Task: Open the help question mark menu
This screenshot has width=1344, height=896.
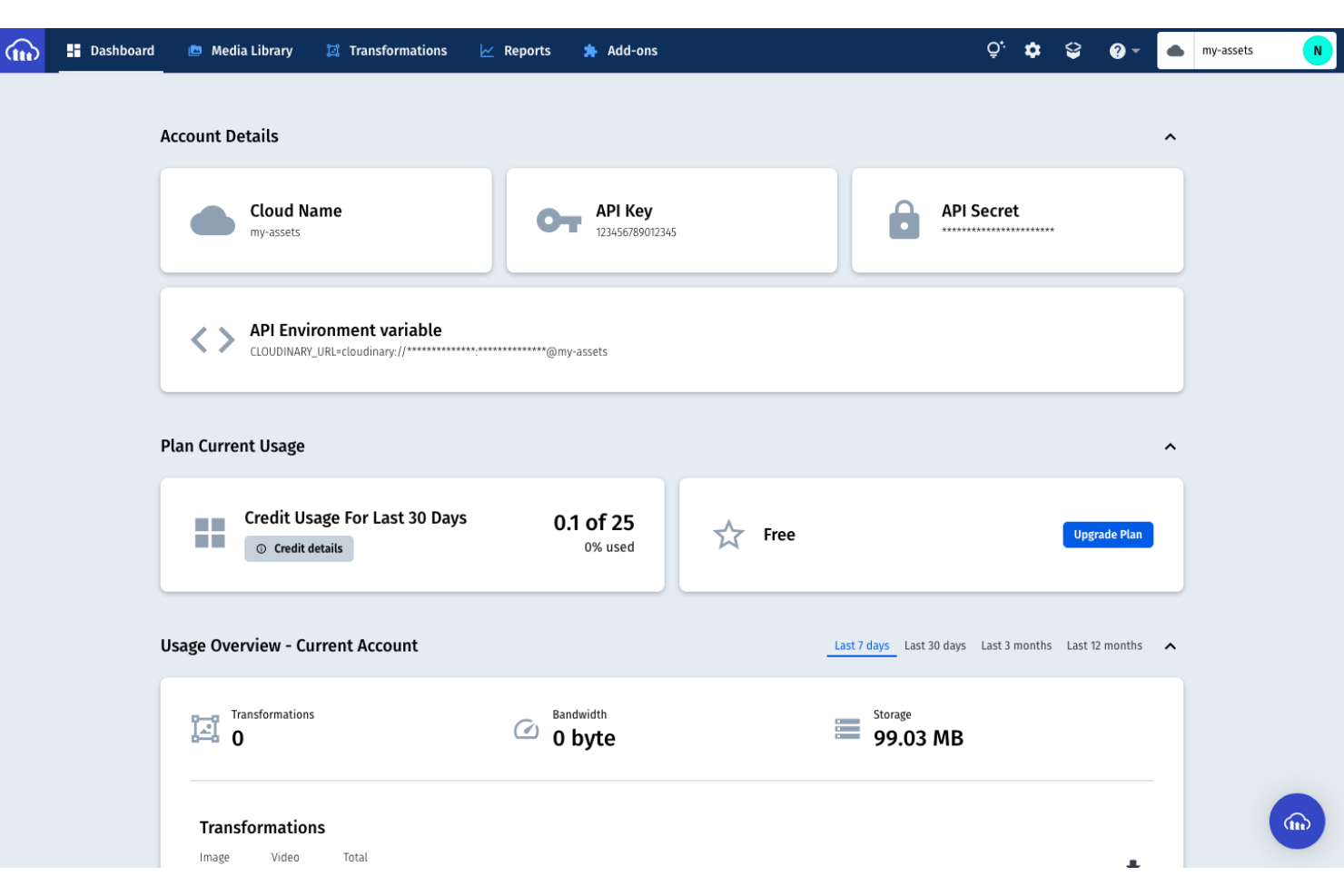Action: (1124, 51)
